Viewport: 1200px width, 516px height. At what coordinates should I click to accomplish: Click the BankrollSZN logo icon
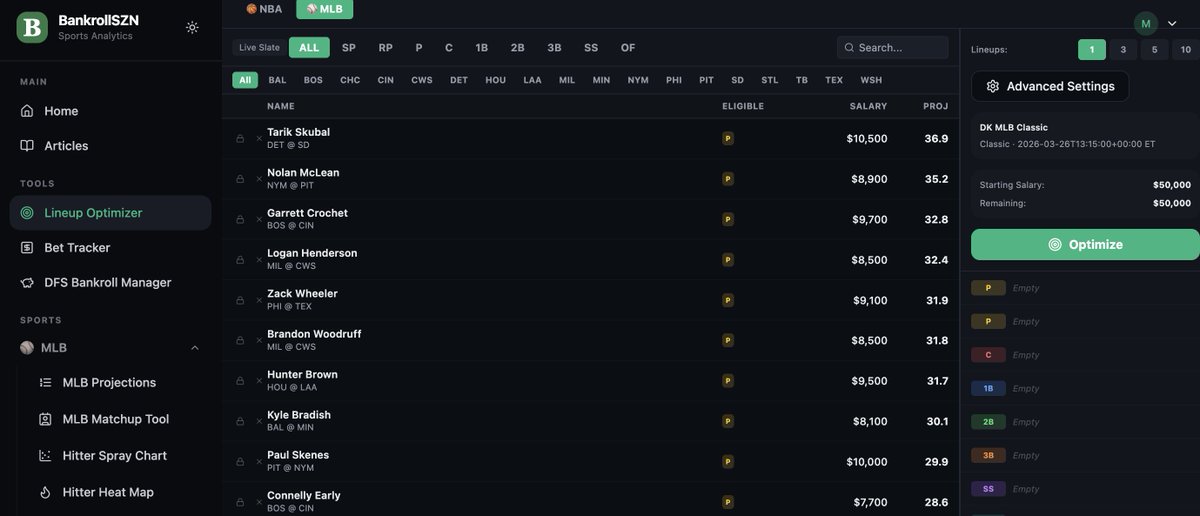click(x=33, y=27)
